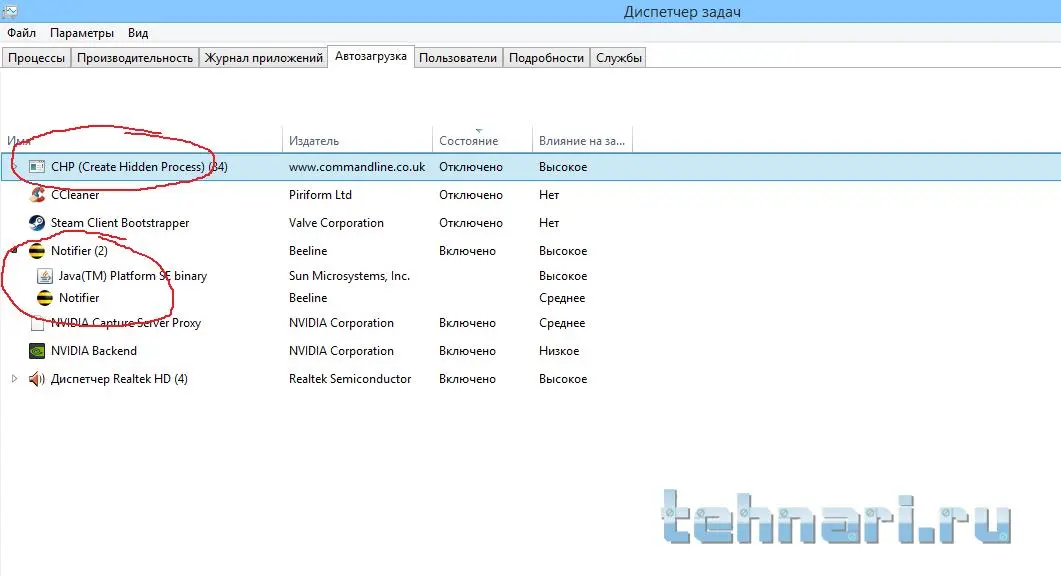Click the Task Manager title bar icon
Image resolution: width=1061 pixels, height=576 pixels.
click(x=9, y=11)
